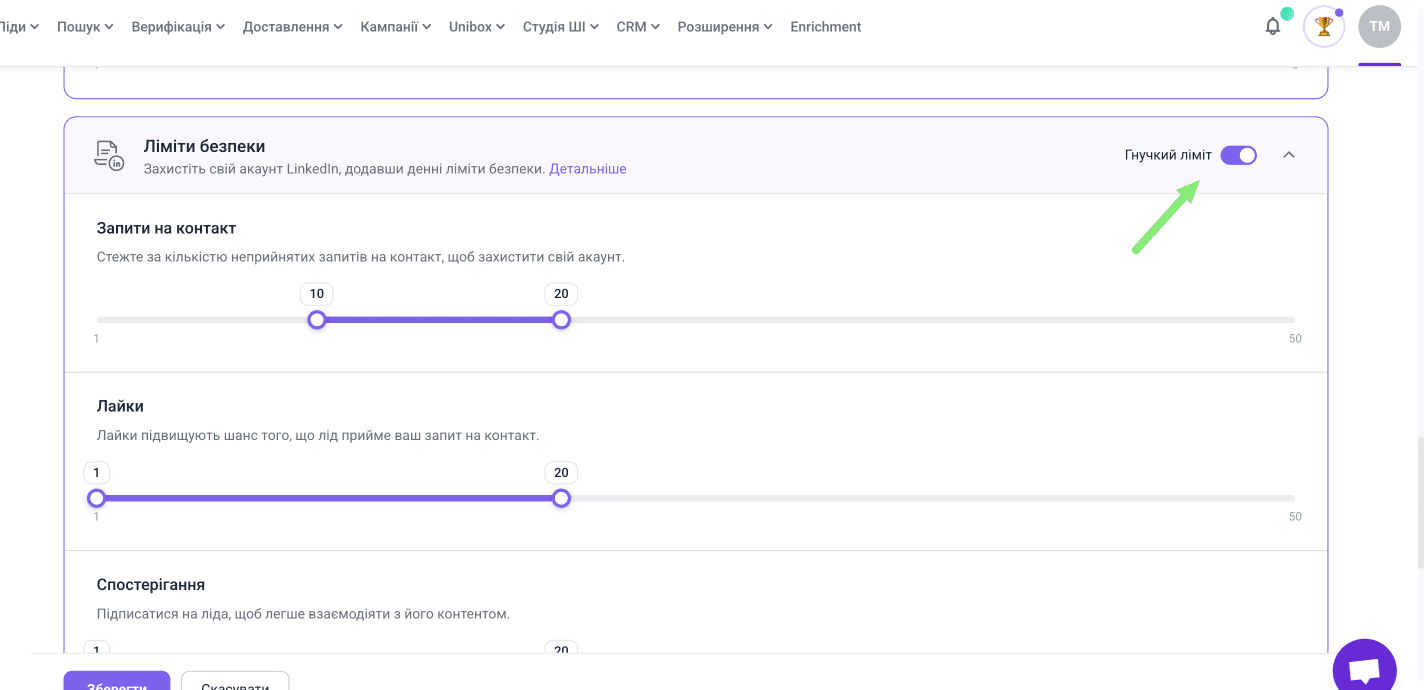
Task: Click the Лайки slider maximum handle at 20
Action: pos(561,498)
